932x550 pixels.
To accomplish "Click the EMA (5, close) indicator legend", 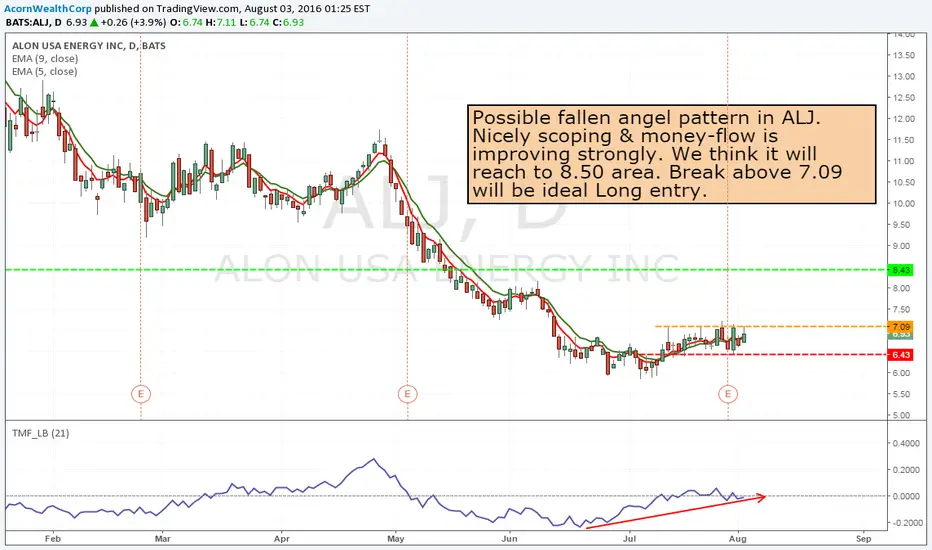I will (x=45, y=71).
